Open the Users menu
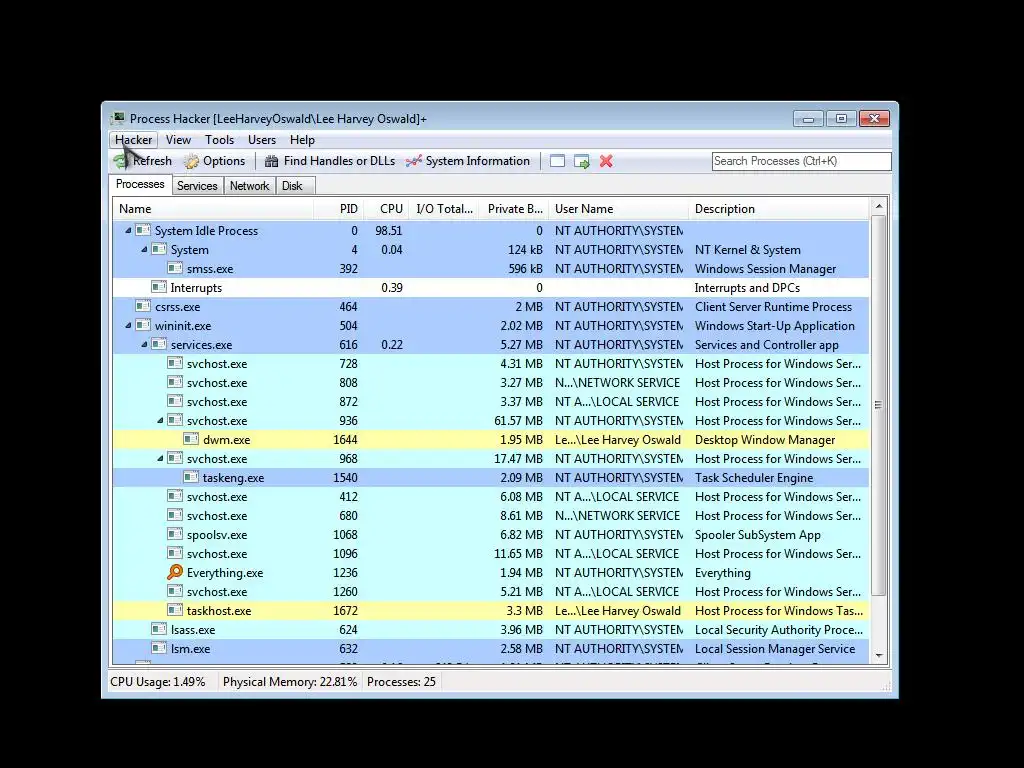The image size is (1024, 768). (262, 140)
